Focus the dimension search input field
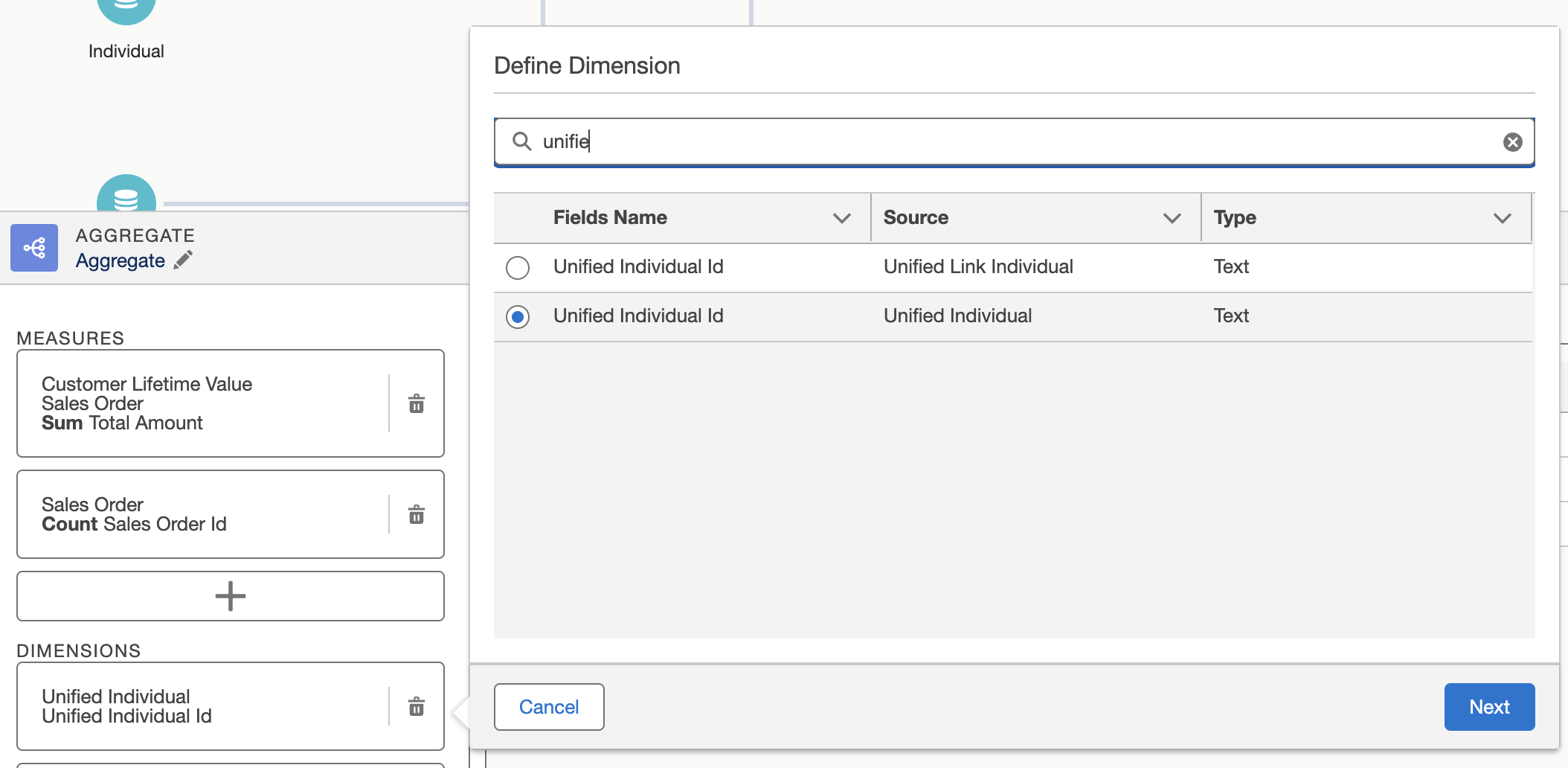Image resolution: width=1568 pixels, height=768 pixels. pos(1012,141)
